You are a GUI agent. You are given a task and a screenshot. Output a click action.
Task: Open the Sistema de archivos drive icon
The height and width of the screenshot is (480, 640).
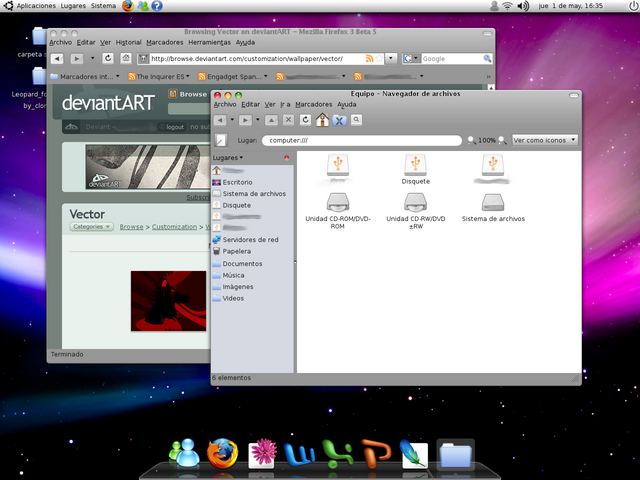click(493, 203)
